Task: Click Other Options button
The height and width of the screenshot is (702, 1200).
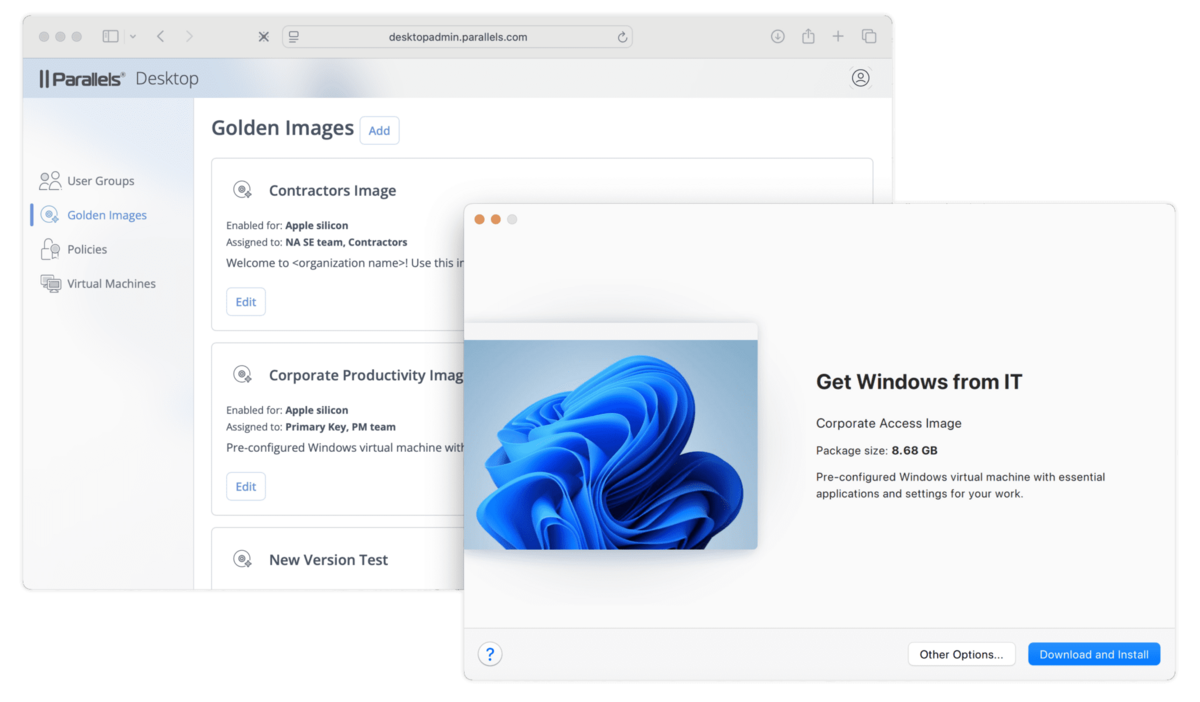Action: click(961, 654)
